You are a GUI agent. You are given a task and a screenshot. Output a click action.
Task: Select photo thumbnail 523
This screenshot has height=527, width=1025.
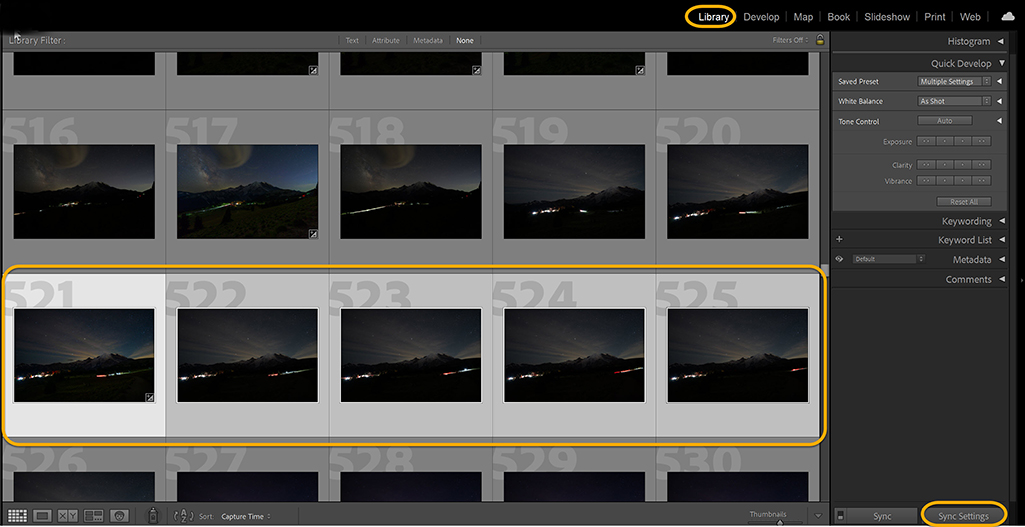pos(411,355)
